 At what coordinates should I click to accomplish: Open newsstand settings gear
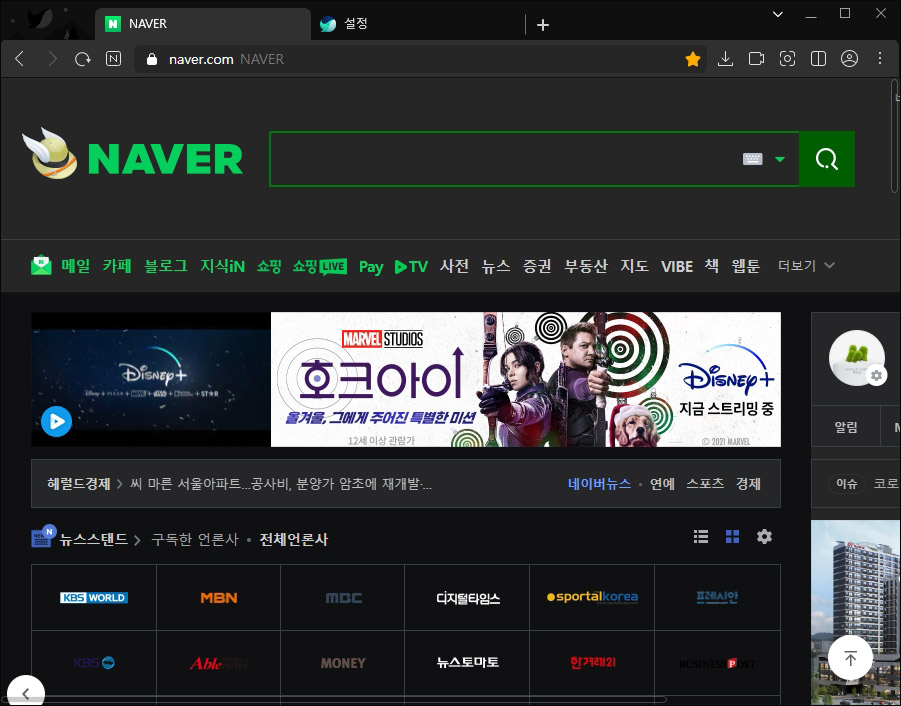tap(764, 537)
